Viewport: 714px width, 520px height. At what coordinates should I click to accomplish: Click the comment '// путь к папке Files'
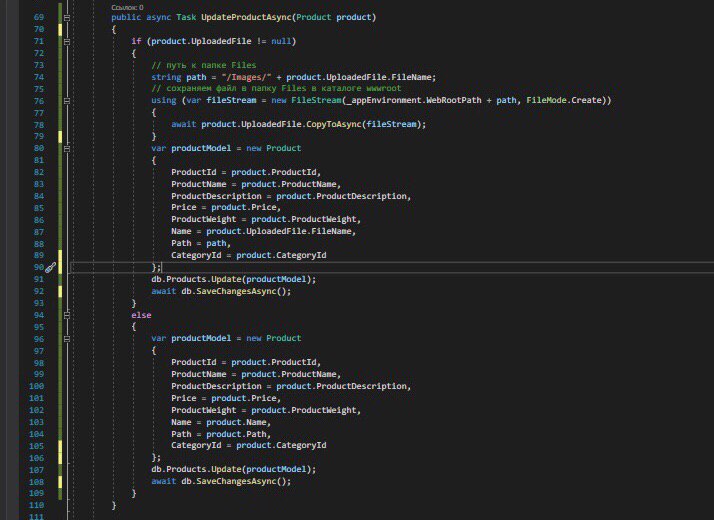click(204, 65)
